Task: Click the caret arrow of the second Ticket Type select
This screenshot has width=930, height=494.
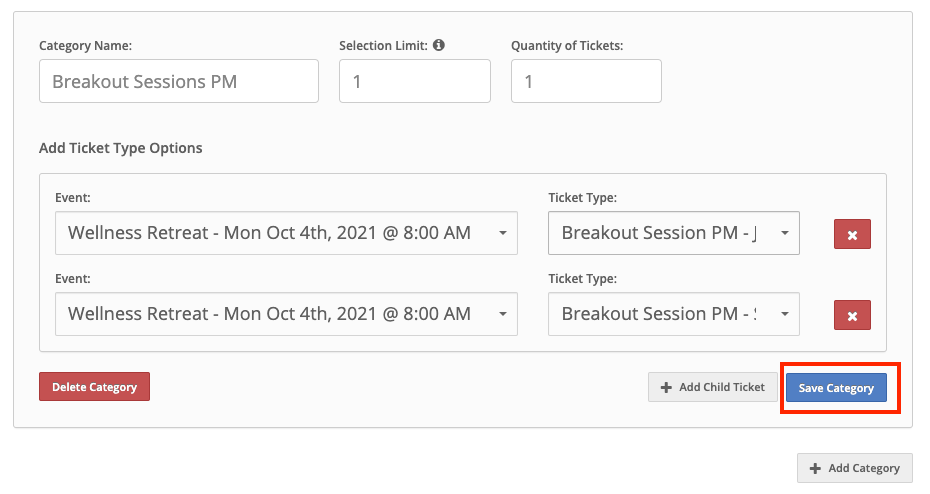Action: [x=785, y=314]
